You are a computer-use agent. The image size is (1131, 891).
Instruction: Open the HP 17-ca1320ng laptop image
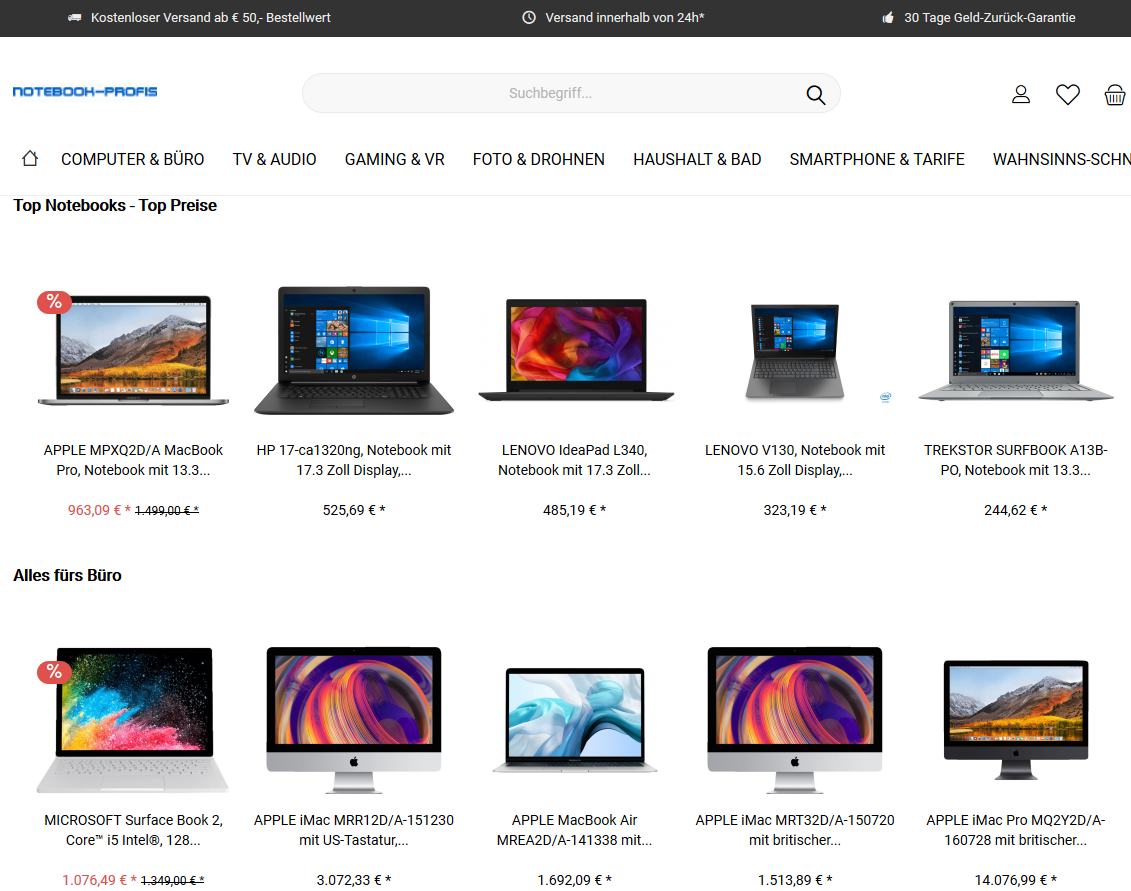point(353,350)
